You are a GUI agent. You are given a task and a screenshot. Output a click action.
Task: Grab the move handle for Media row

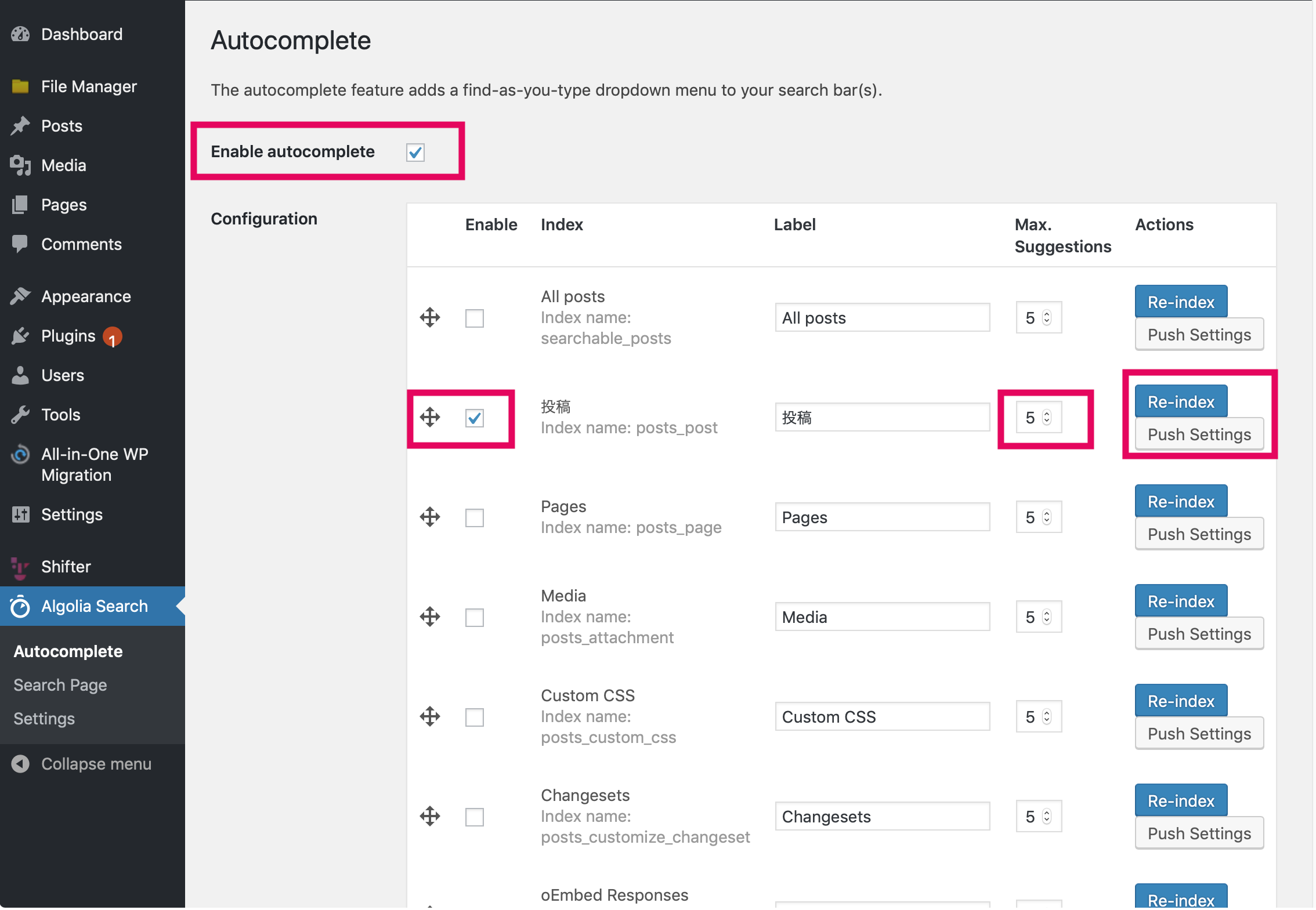click(x=430, y=617)
